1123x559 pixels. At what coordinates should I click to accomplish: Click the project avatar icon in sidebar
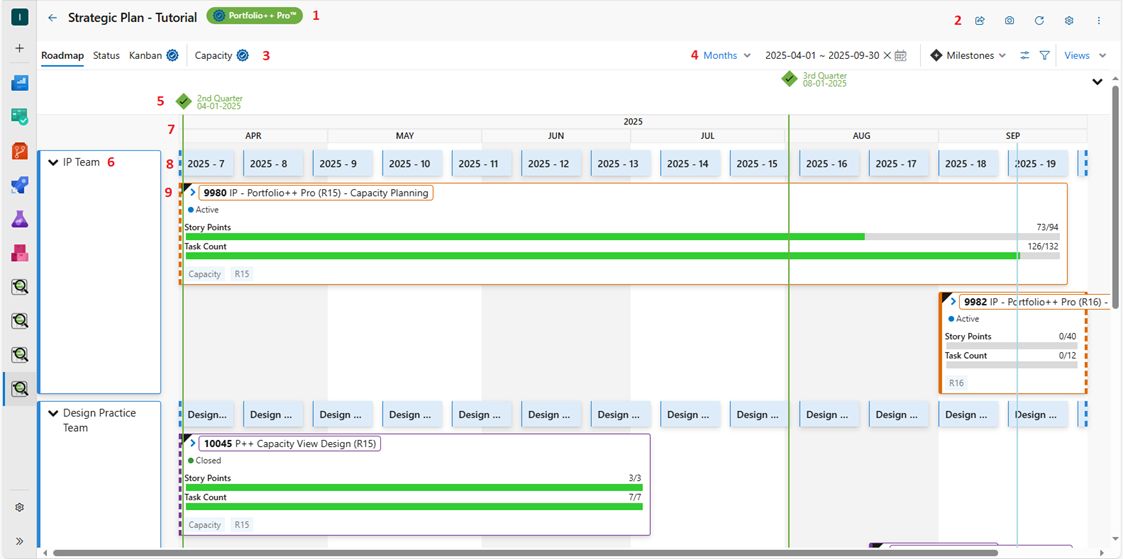pos(19,18)
